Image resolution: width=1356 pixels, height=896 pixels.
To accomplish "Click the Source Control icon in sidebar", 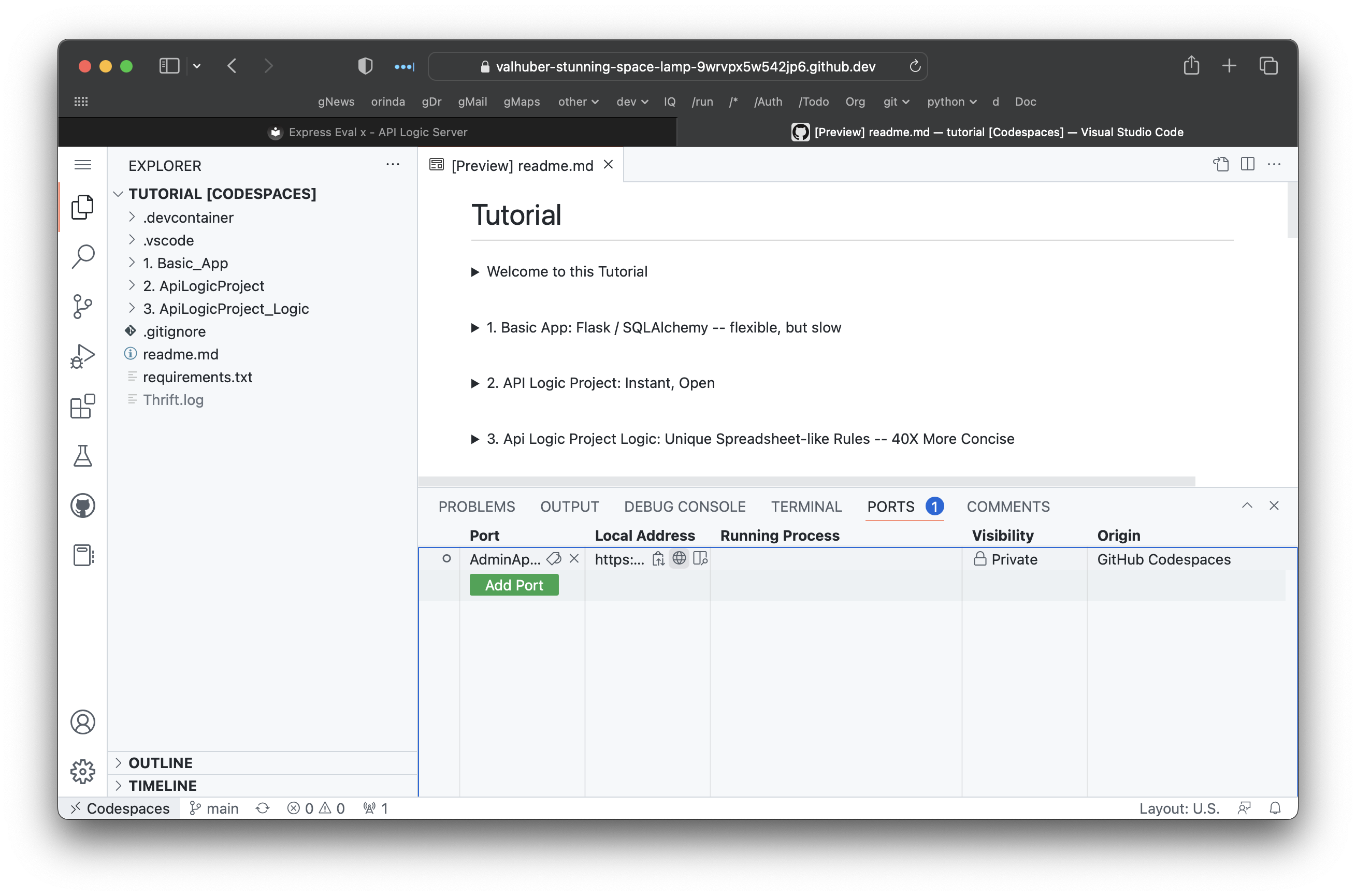I will 84,305.
